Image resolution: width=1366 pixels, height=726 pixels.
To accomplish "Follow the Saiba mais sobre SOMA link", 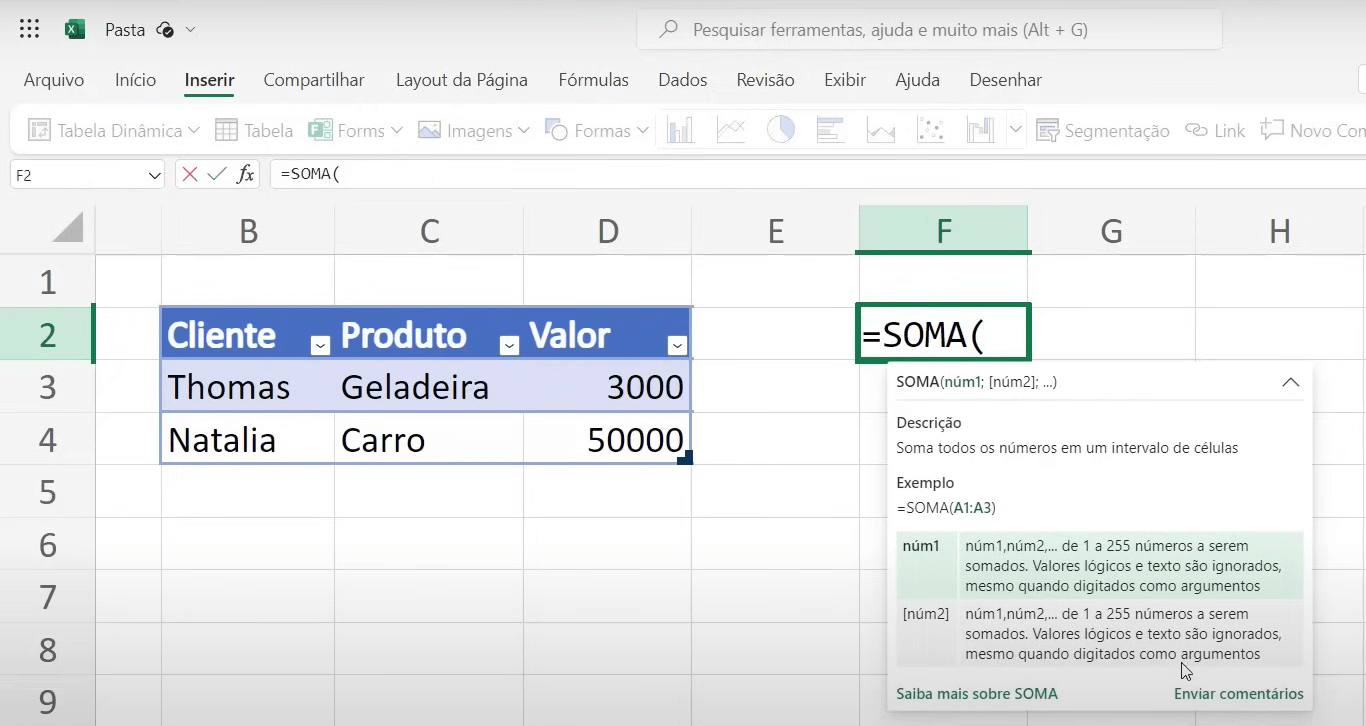I will click(976, 693).
